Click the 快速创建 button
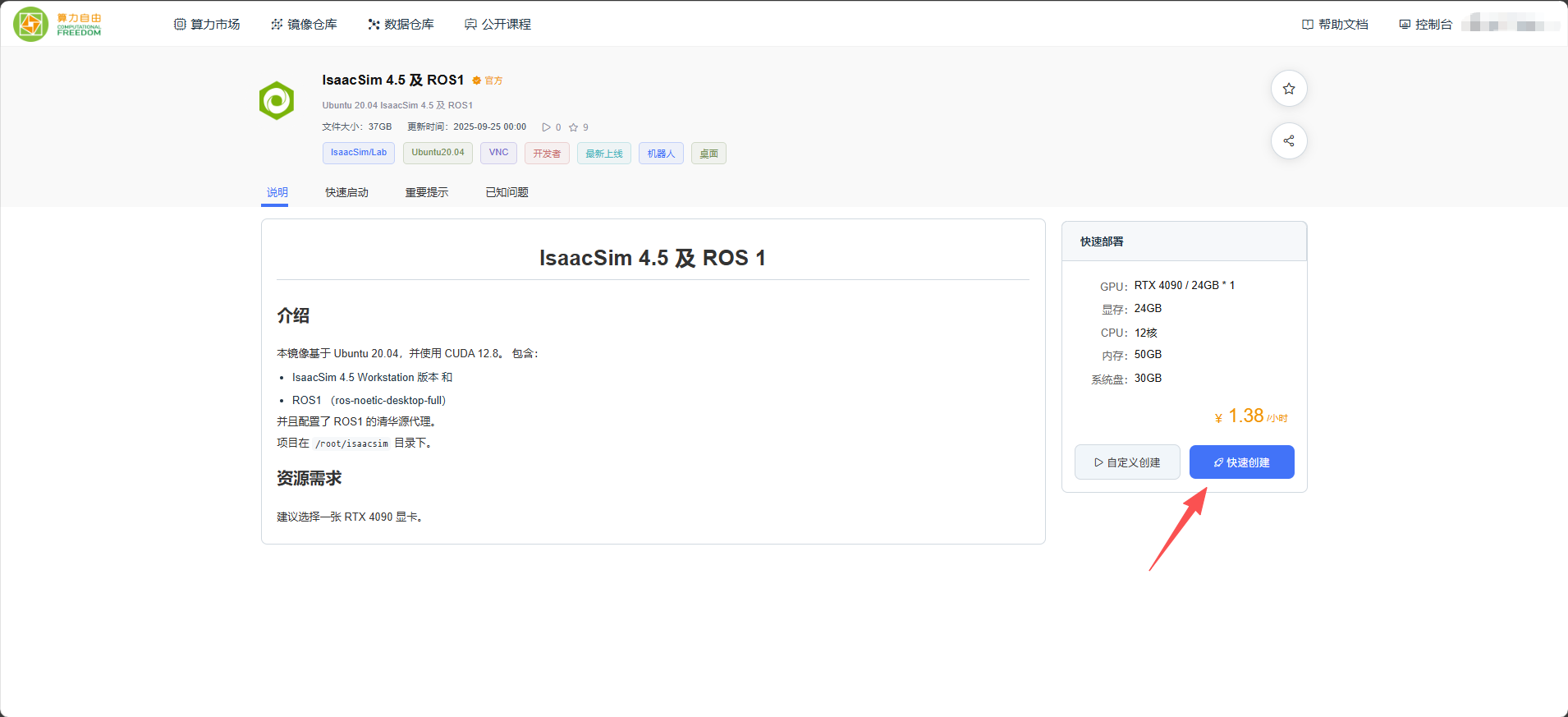1568x717 pixels. (1242, 462)
